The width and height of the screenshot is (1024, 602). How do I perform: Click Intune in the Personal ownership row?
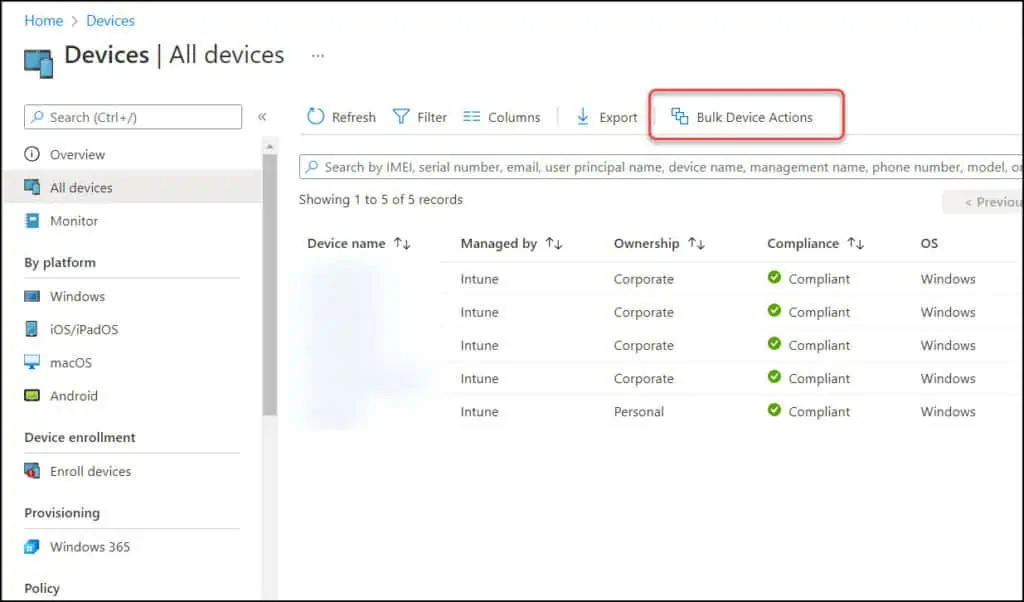pos(479,411)
